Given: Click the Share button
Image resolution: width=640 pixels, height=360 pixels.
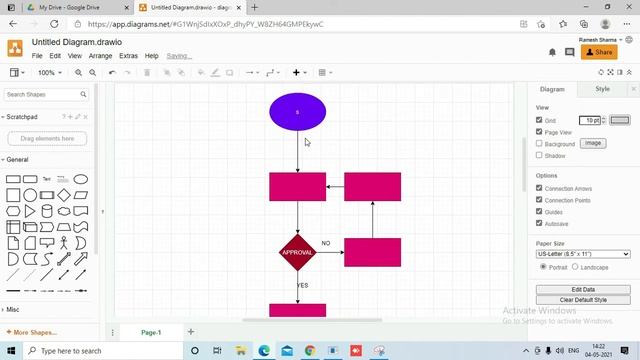Looking at the screenshot, I should [x=599, y=52].
